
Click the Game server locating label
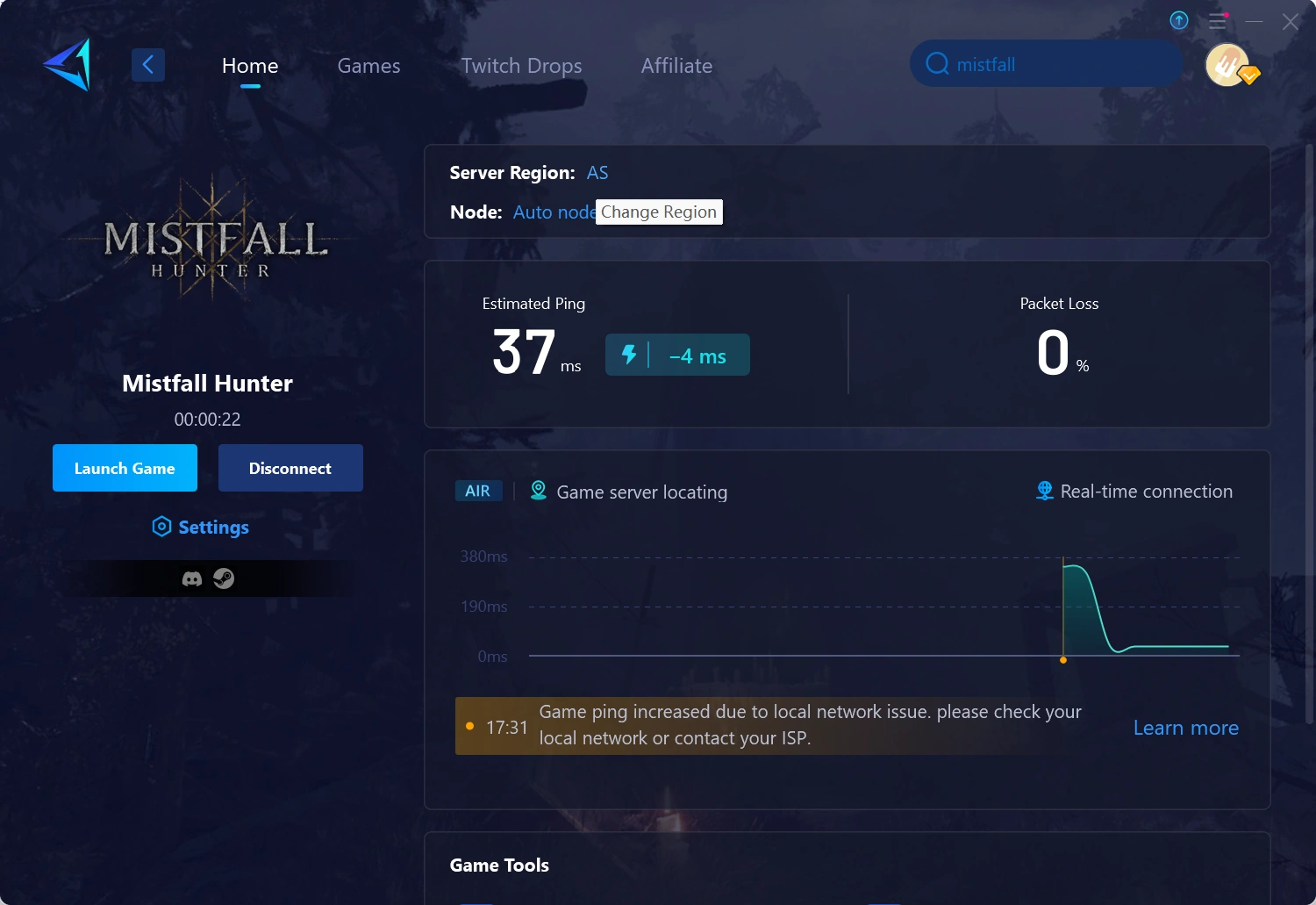click(x=642, y=492)
